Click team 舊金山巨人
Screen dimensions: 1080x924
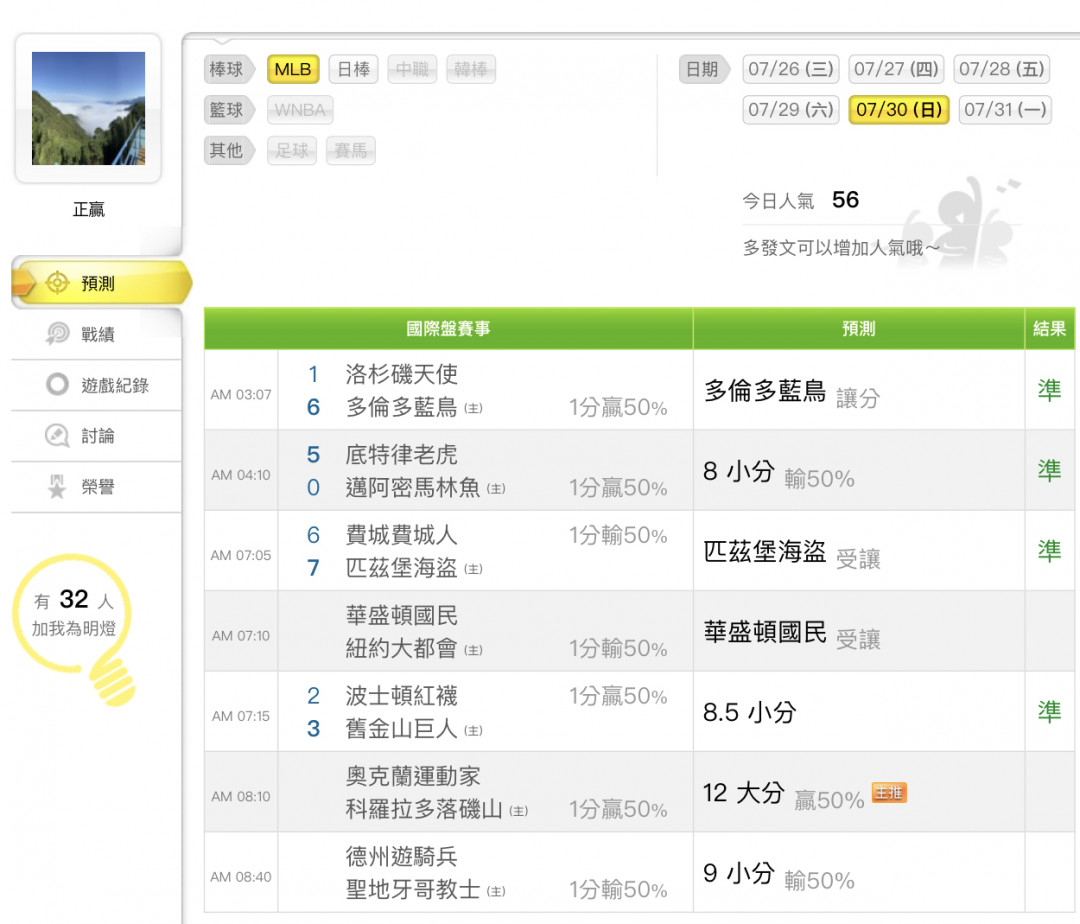pyautogui.click(x=402, y=729)
